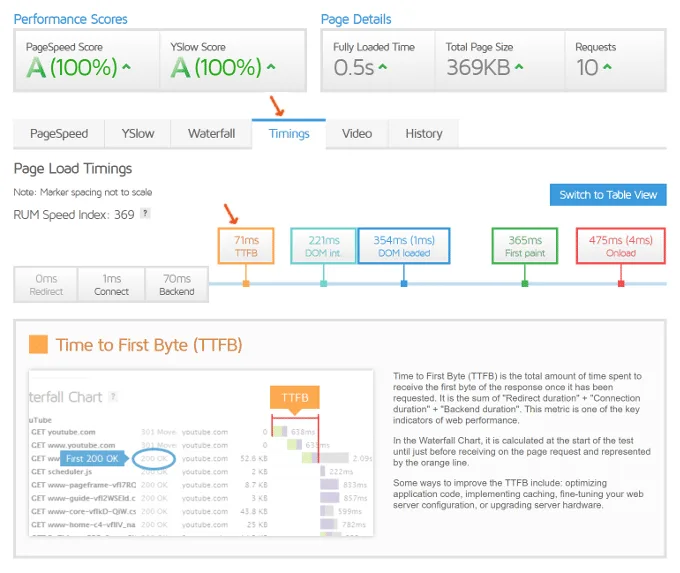
Task: Select the 365ms First paint timing box
Action: (525, 246)
